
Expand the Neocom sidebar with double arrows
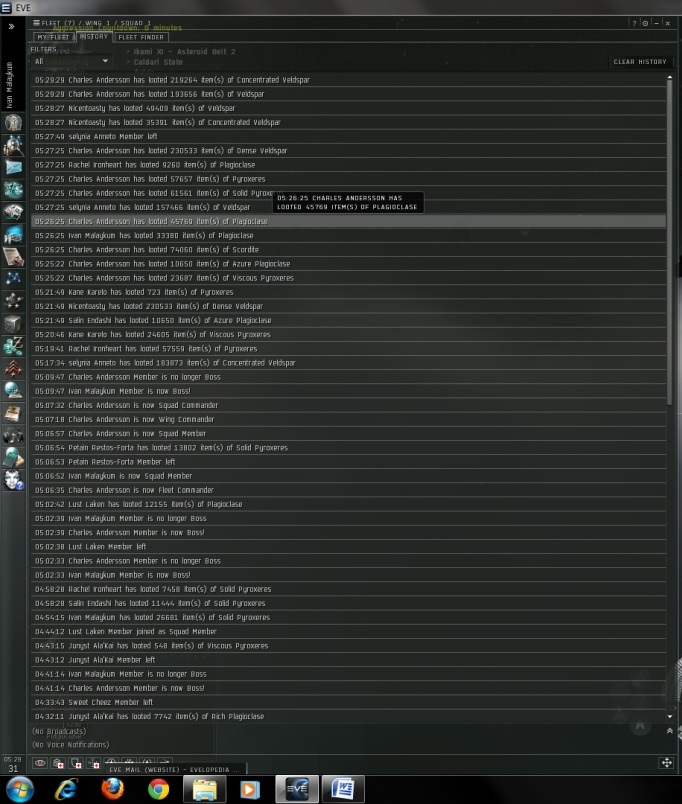(11, 26)
